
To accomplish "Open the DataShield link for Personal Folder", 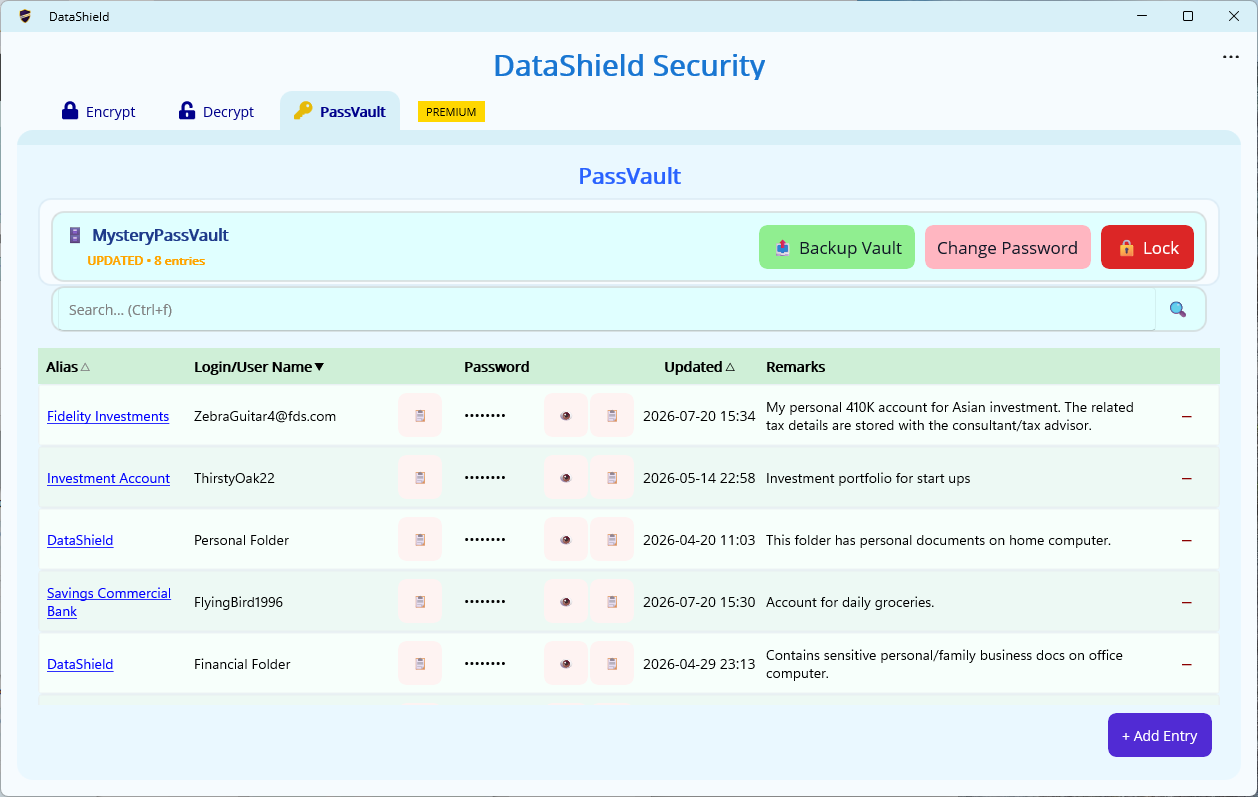I will coord(80,540).
